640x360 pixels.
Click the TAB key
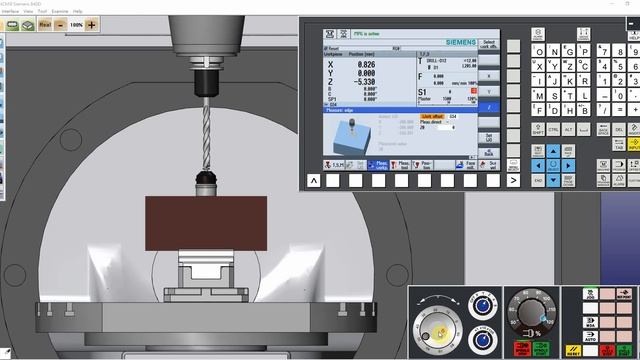tap(618, 144)
